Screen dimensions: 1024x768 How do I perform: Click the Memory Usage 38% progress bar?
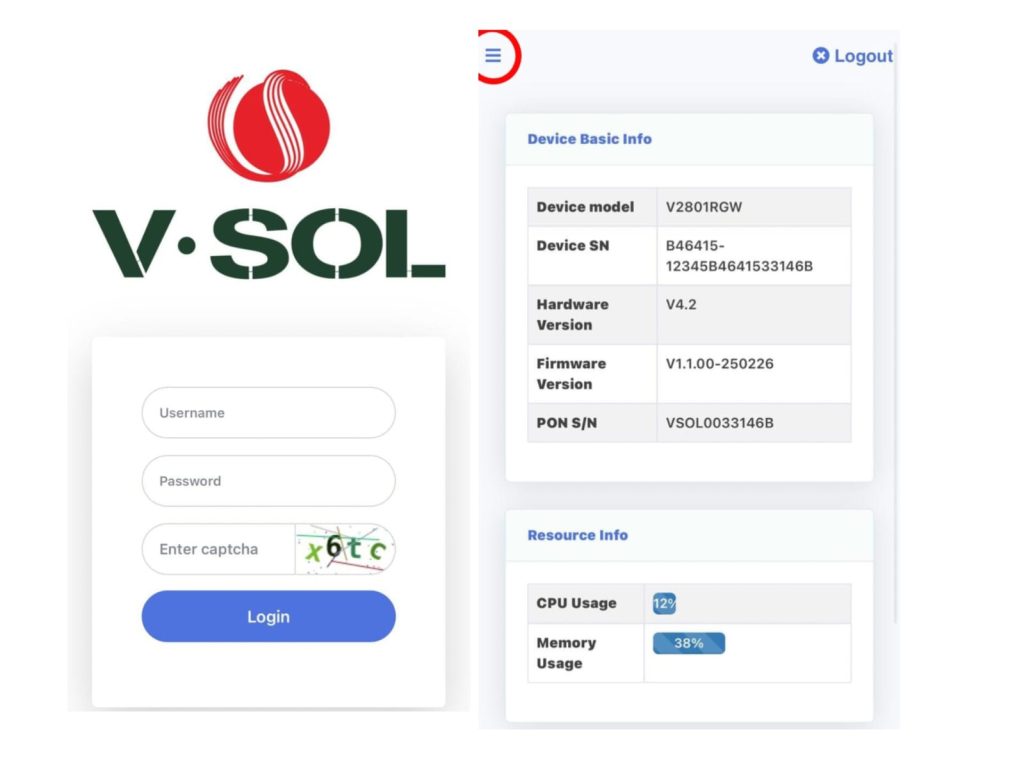(x=688, y=643)
